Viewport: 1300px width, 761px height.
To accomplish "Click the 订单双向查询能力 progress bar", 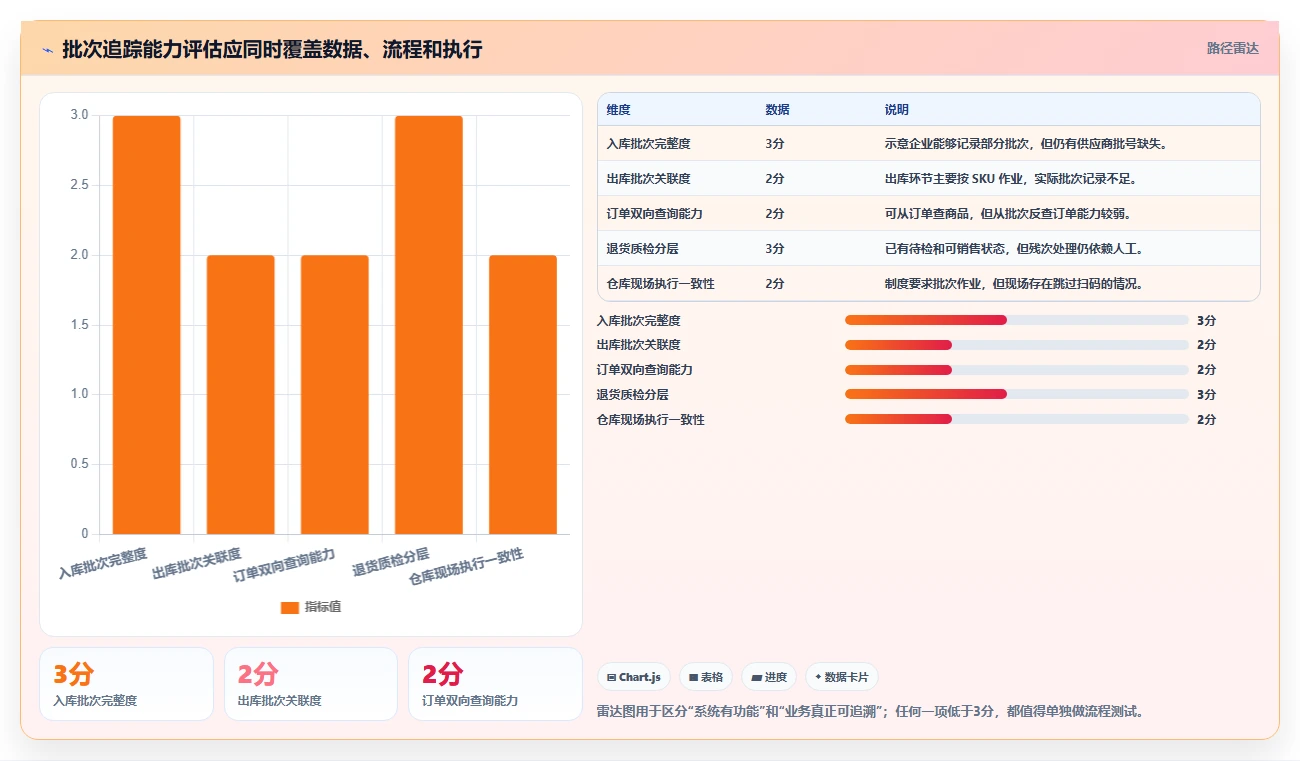I will (1016, 370).
